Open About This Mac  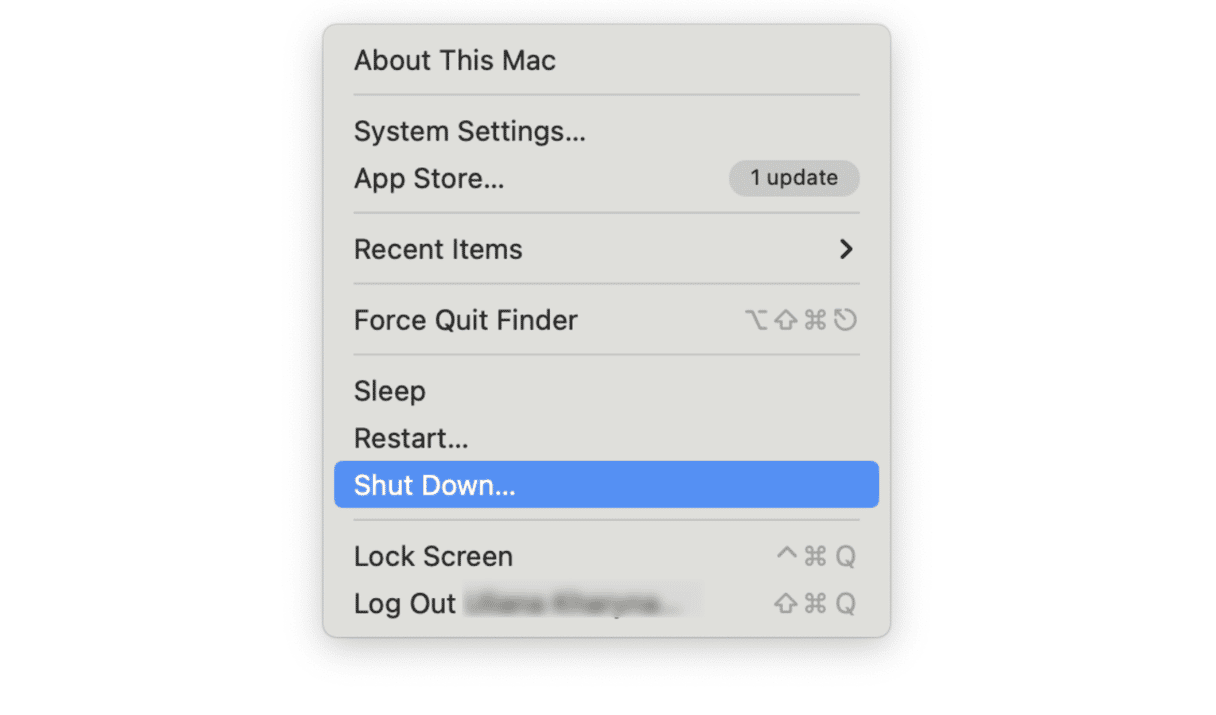[x=455, y=60]
